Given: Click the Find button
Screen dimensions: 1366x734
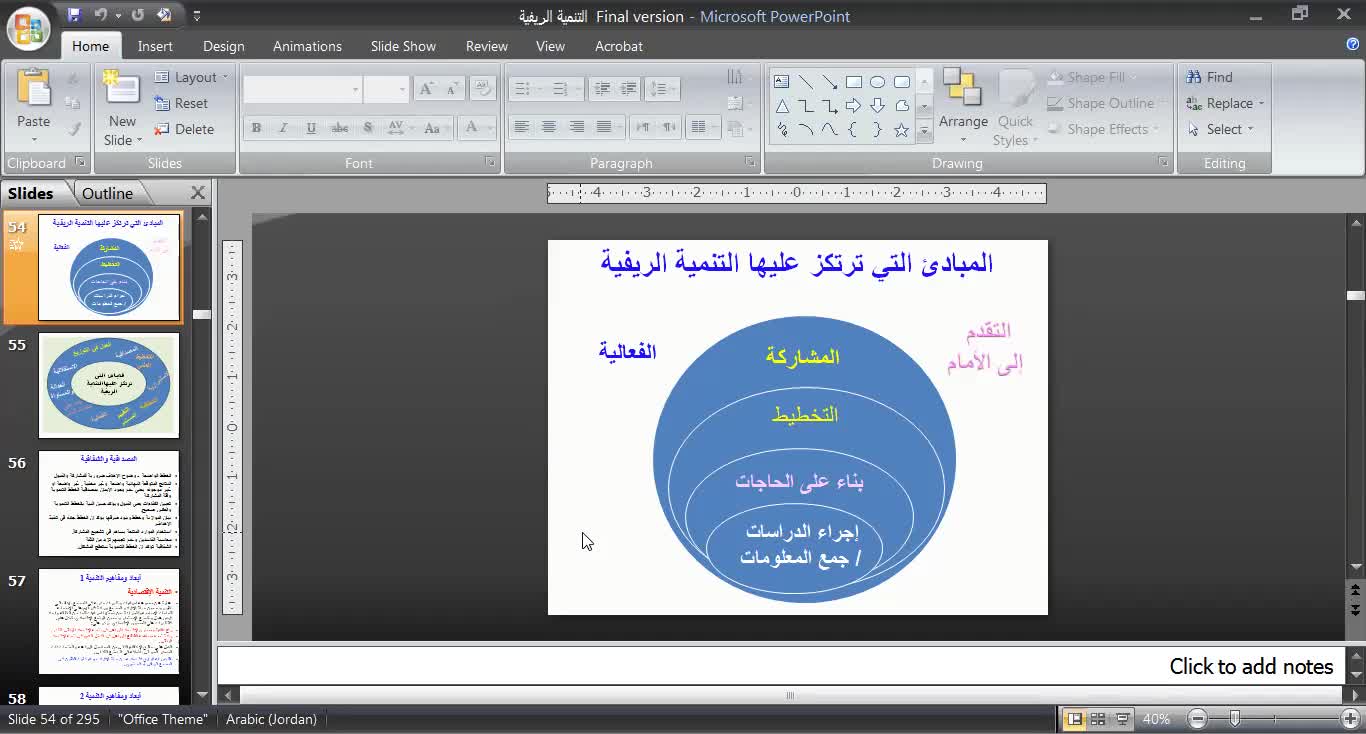Looking at the screenshot, I should click(x=1209, y=77).
